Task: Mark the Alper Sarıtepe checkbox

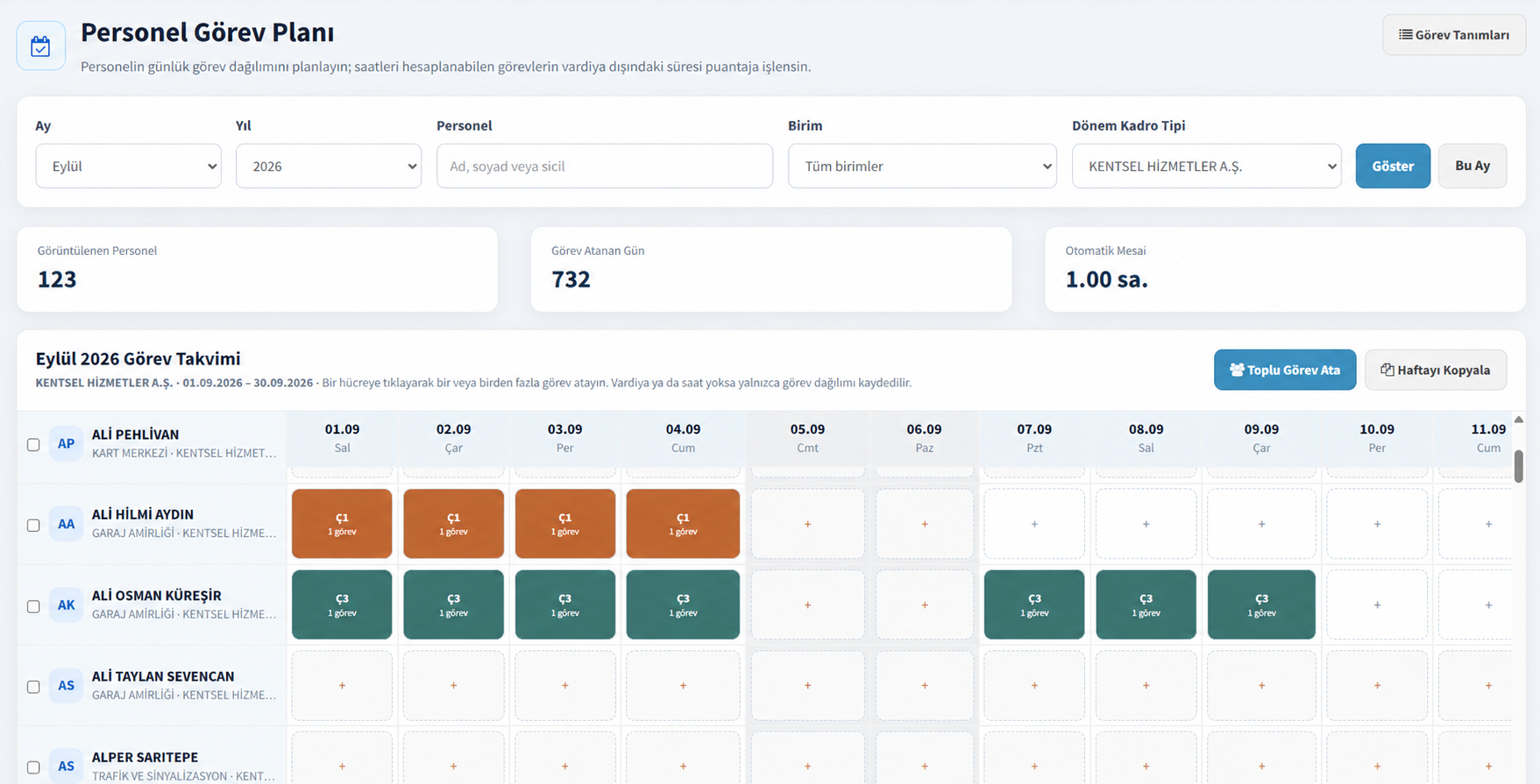Action: point(33,767)
